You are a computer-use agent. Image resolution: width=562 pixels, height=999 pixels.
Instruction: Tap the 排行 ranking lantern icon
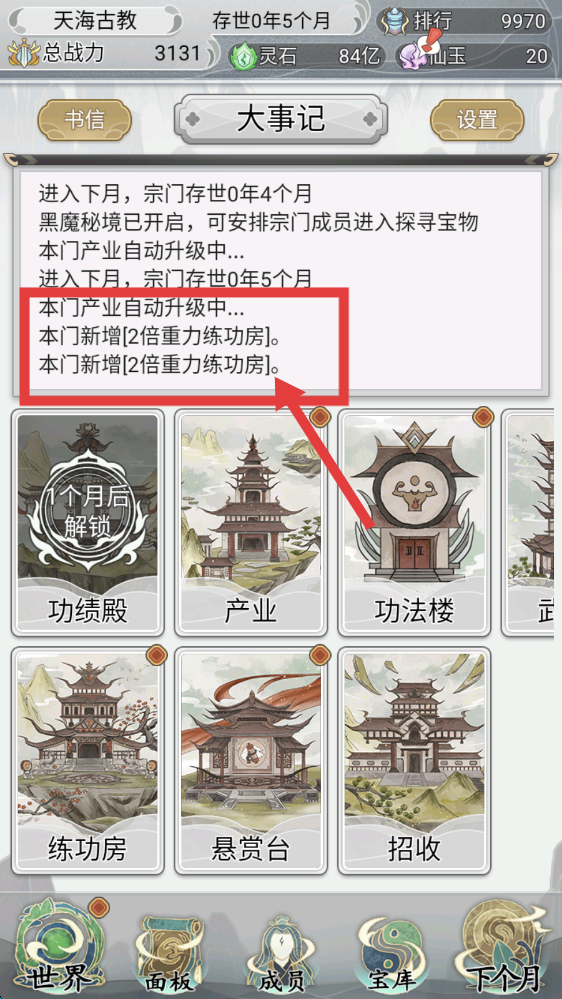[x=395, y=21]
